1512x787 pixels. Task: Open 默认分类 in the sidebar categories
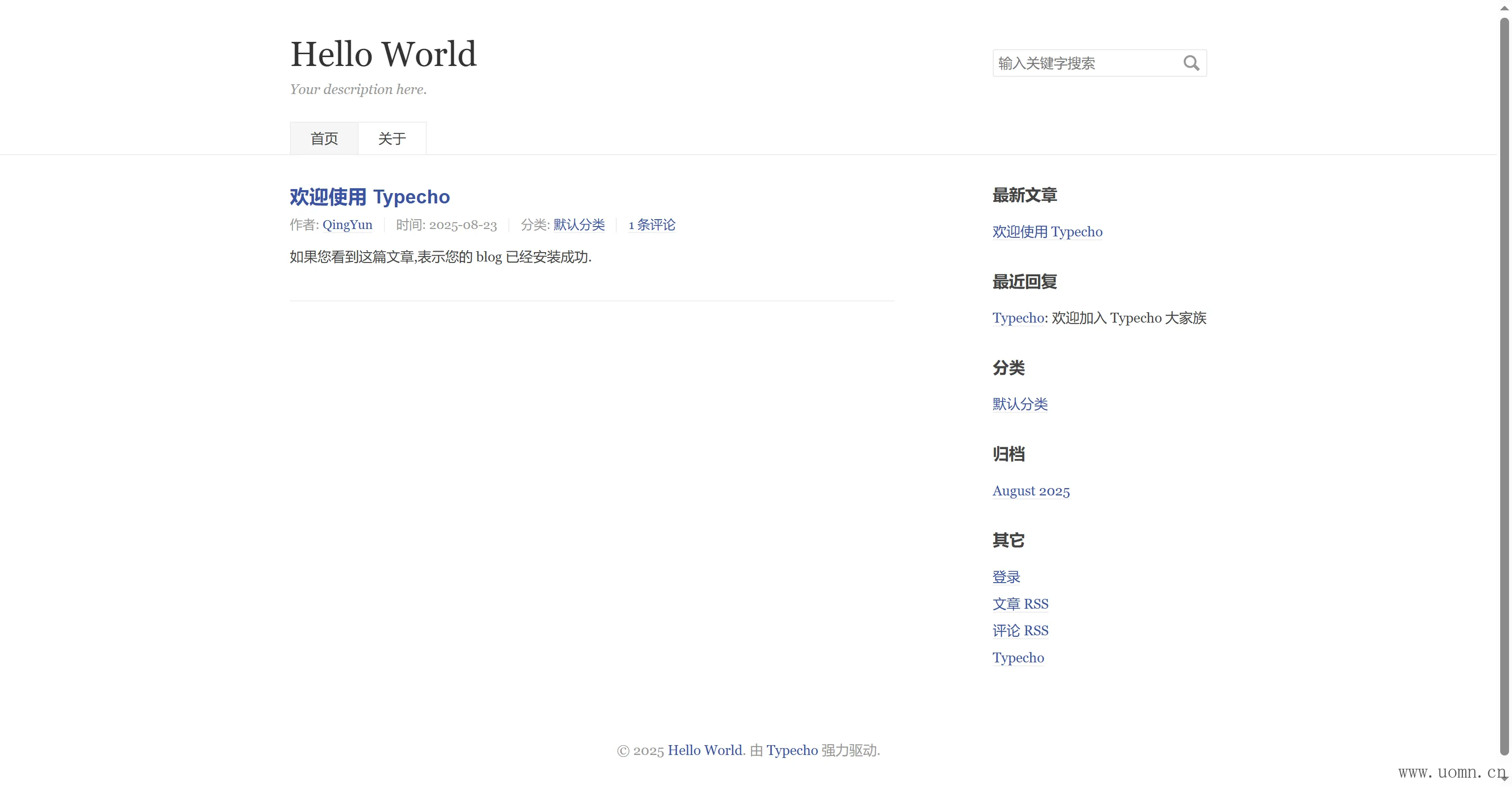(x=1019, y=404)
